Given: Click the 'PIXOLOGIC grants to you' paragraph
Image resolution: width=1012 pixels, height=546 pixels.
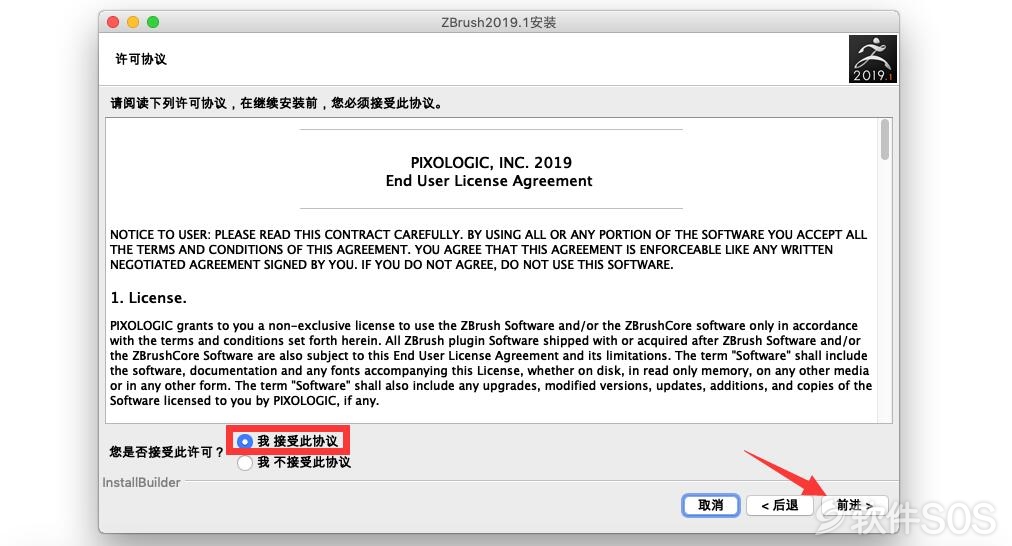Looking at the screenshot, I should click(x=491, y=363).
